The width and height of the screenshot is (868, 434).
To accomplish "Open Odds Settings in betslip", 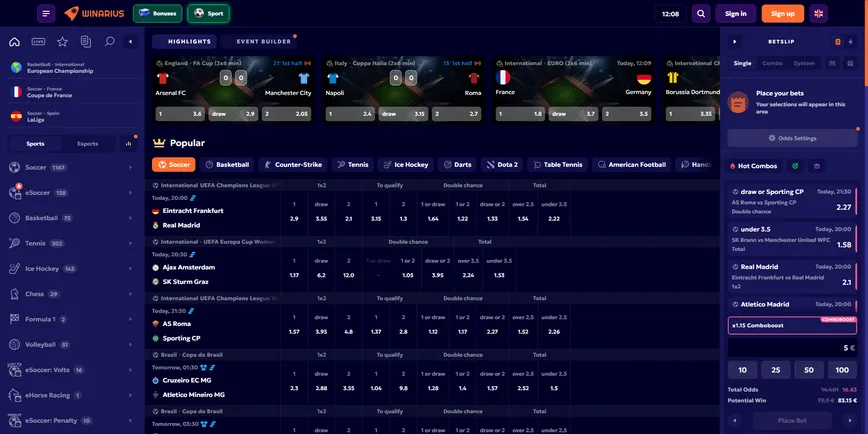I will (x=792, y=138).
